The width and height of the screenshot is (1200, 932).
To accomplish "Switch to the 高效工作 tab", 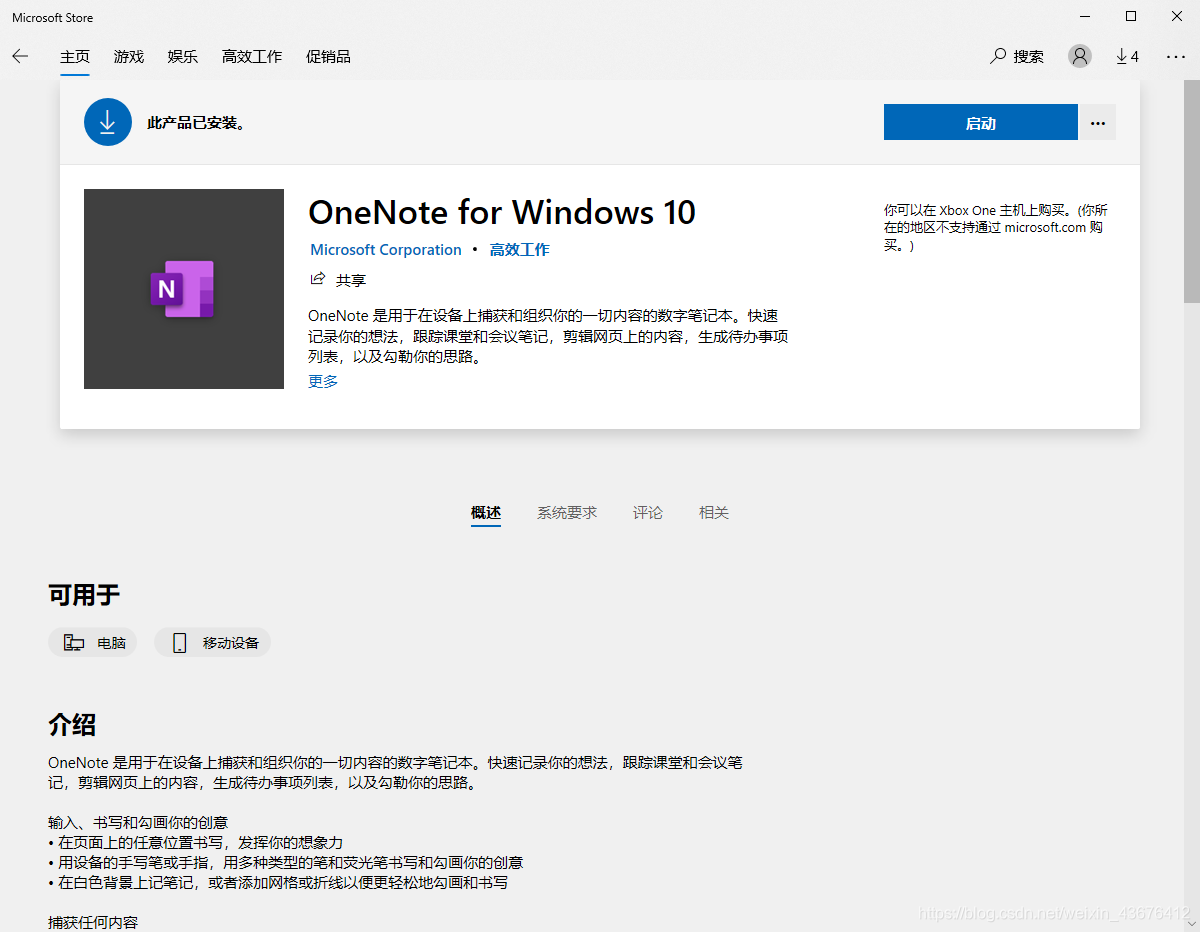I will [x=252, y=56].
